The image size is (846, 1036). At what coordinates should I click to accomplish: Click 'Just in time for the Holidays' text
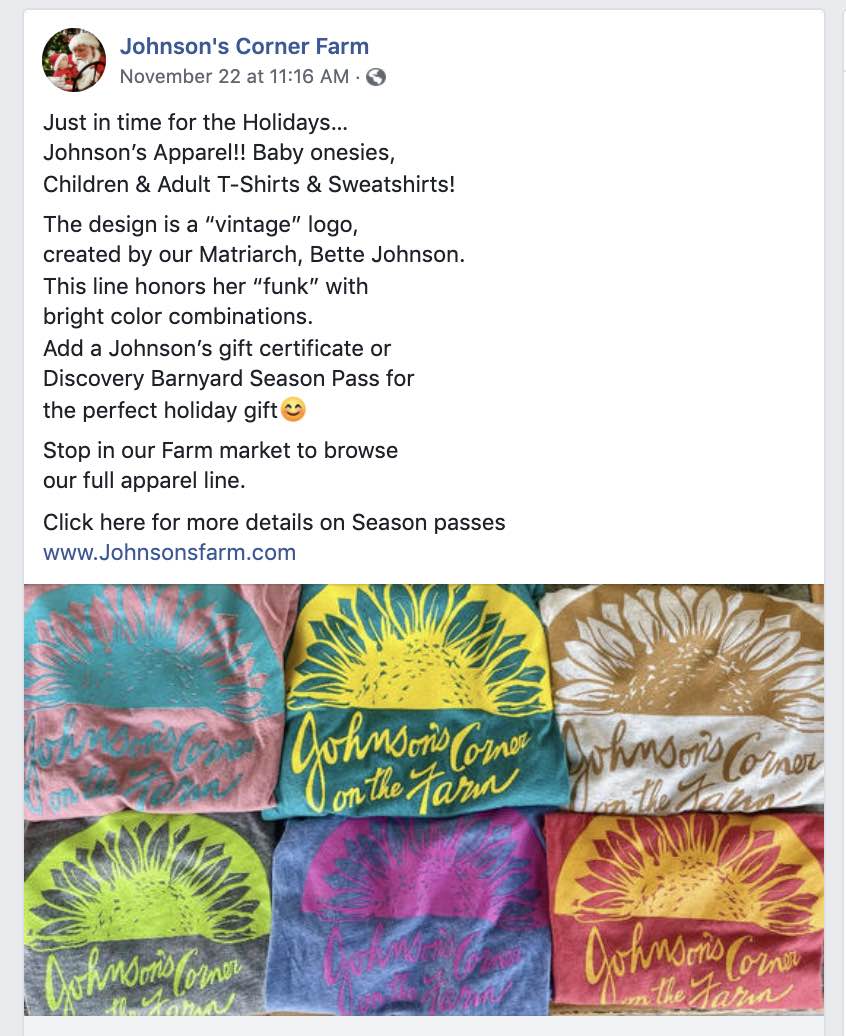[195, 122]
